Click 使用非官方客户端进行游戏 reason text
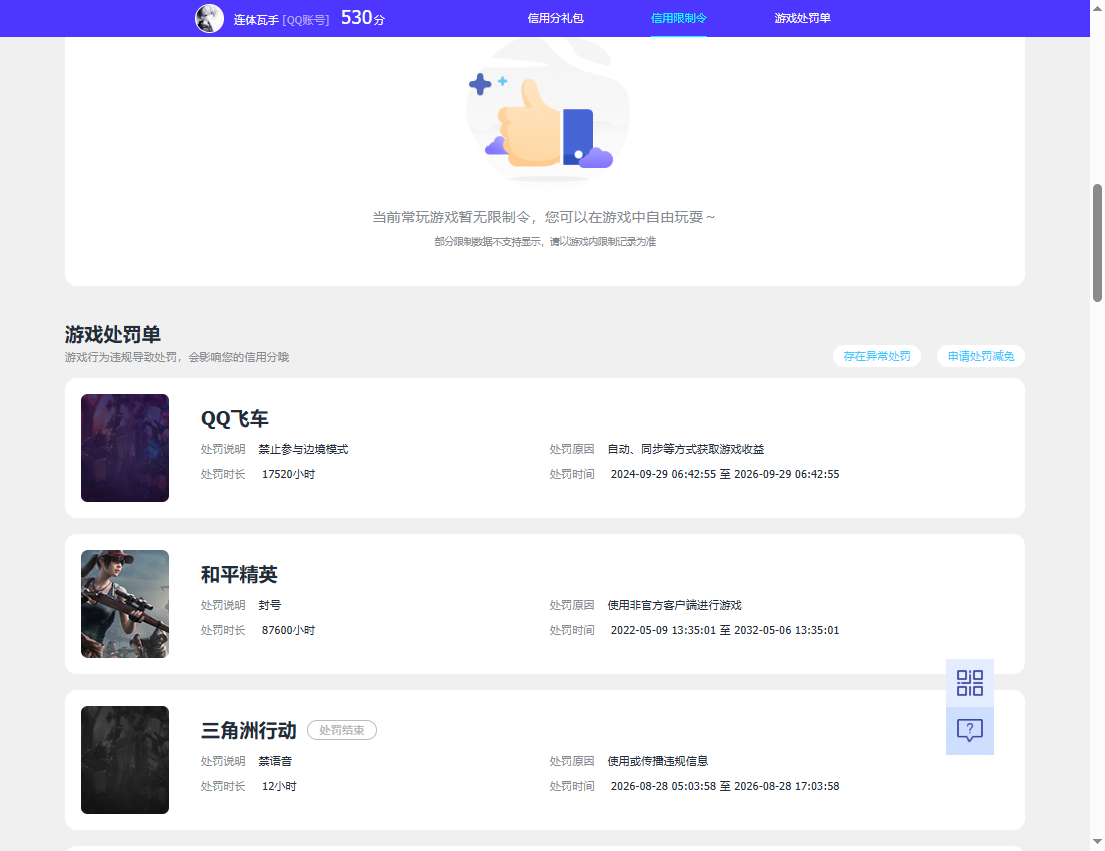 674,605
